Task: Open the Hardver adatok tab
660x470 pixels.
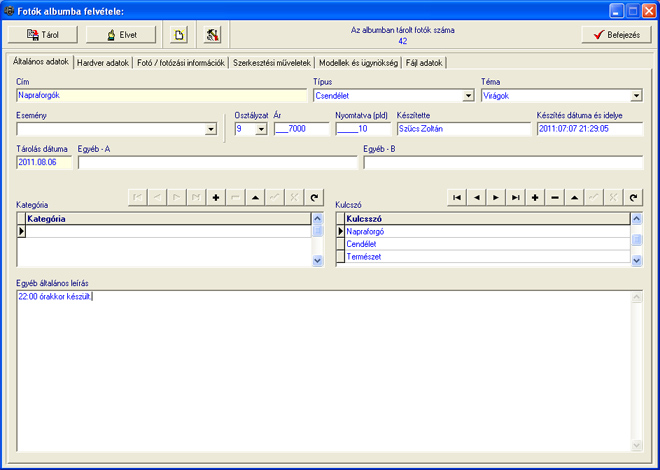Action: coord(103,63)
